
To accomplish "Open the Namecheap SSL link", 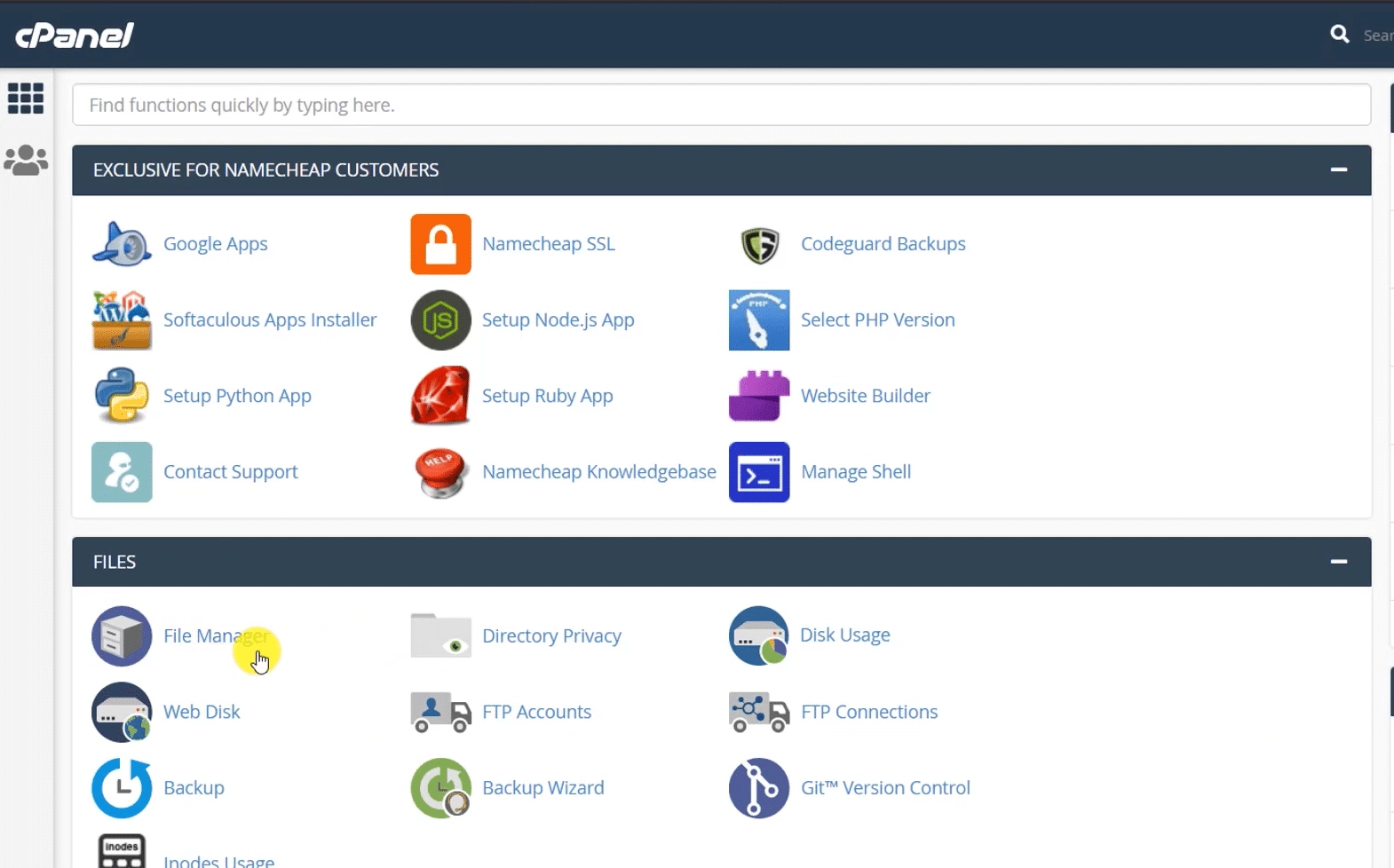I will coord(549,244).
